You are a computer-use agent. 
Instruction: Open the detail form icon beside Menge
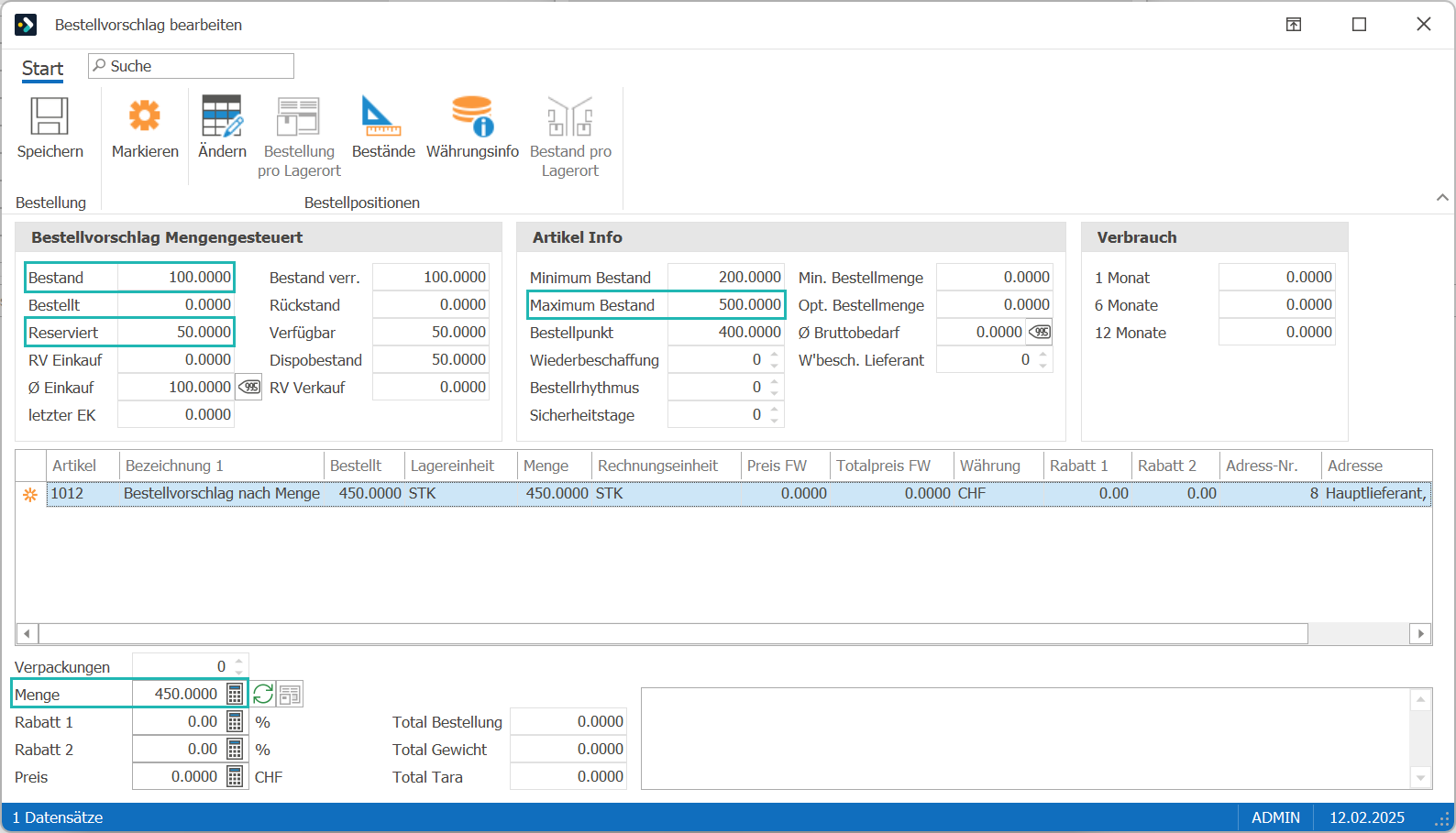coord(290,695)
